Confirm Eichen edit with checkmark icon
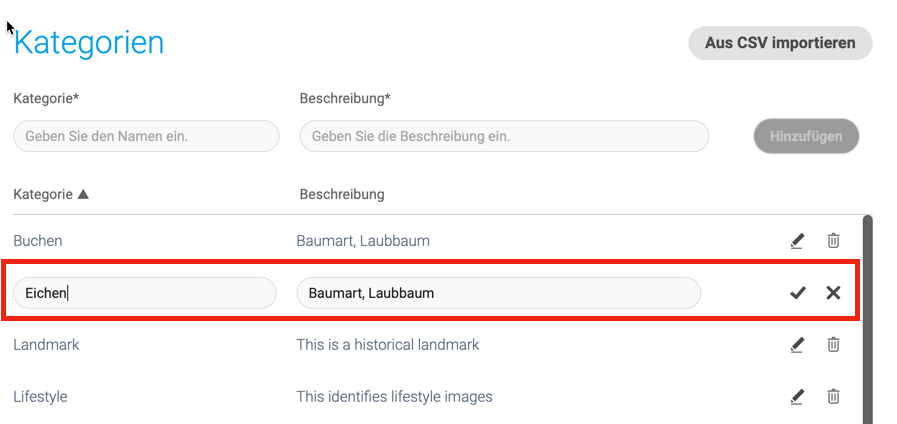This screenshot has height=424, width=897. [x=797, y=293]
